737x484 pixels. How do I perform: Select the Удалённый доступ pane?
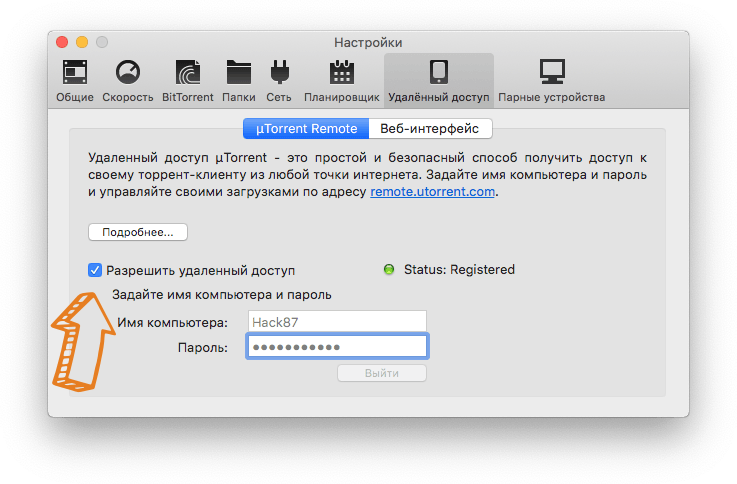439,81
